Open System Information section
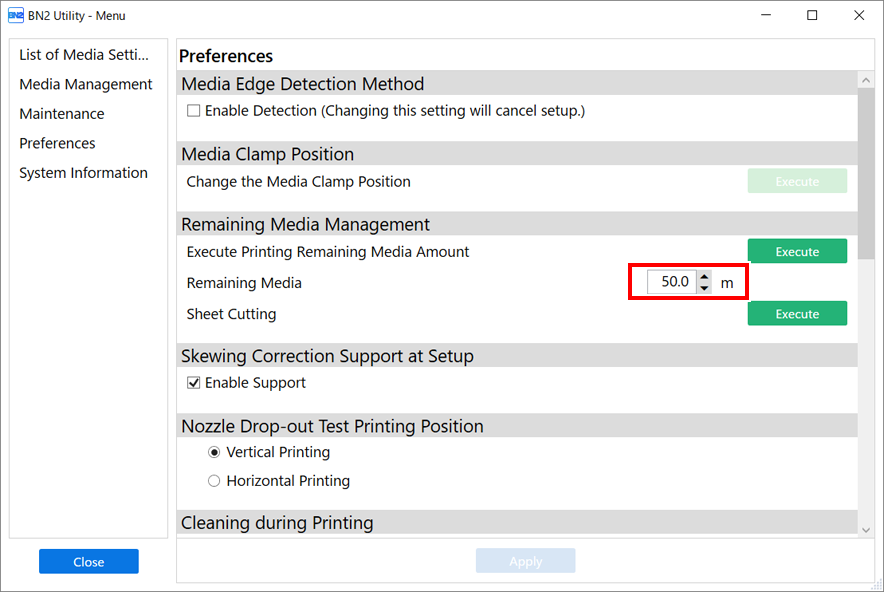The height and width of the screenshot is (592, 884). coord(83,173)
